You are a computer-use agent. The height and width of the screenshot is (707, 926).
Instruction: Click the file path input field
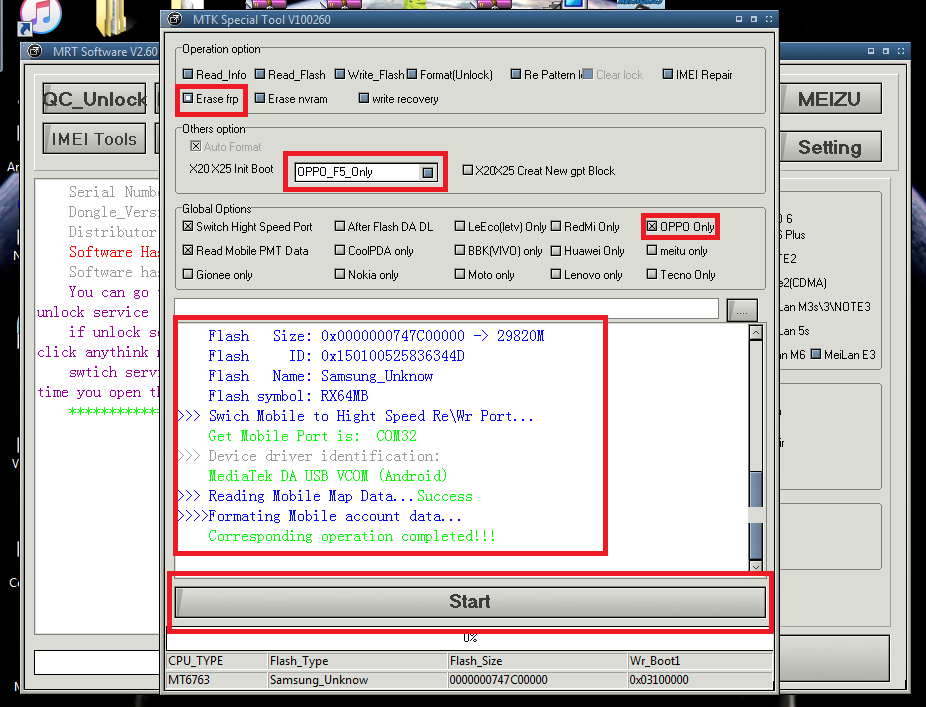click(x=446, y=308)
